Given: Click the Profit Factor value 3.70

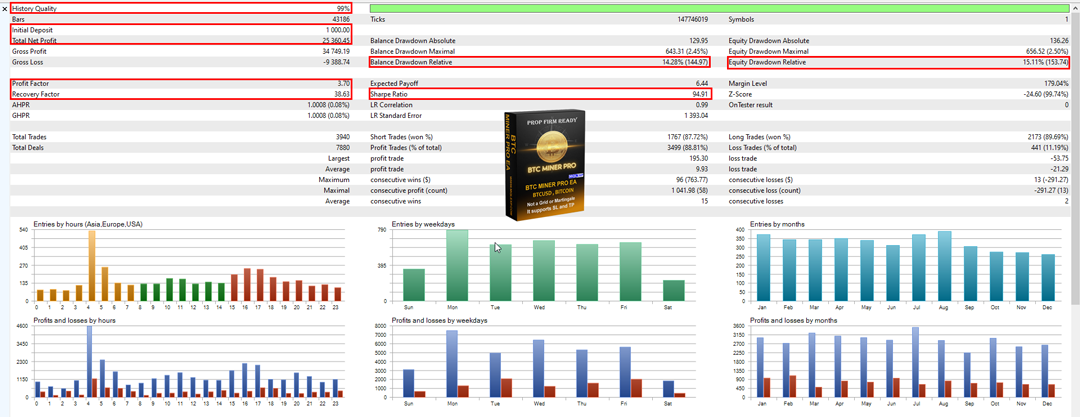Looking at the screenshot, I should [343, 83].
